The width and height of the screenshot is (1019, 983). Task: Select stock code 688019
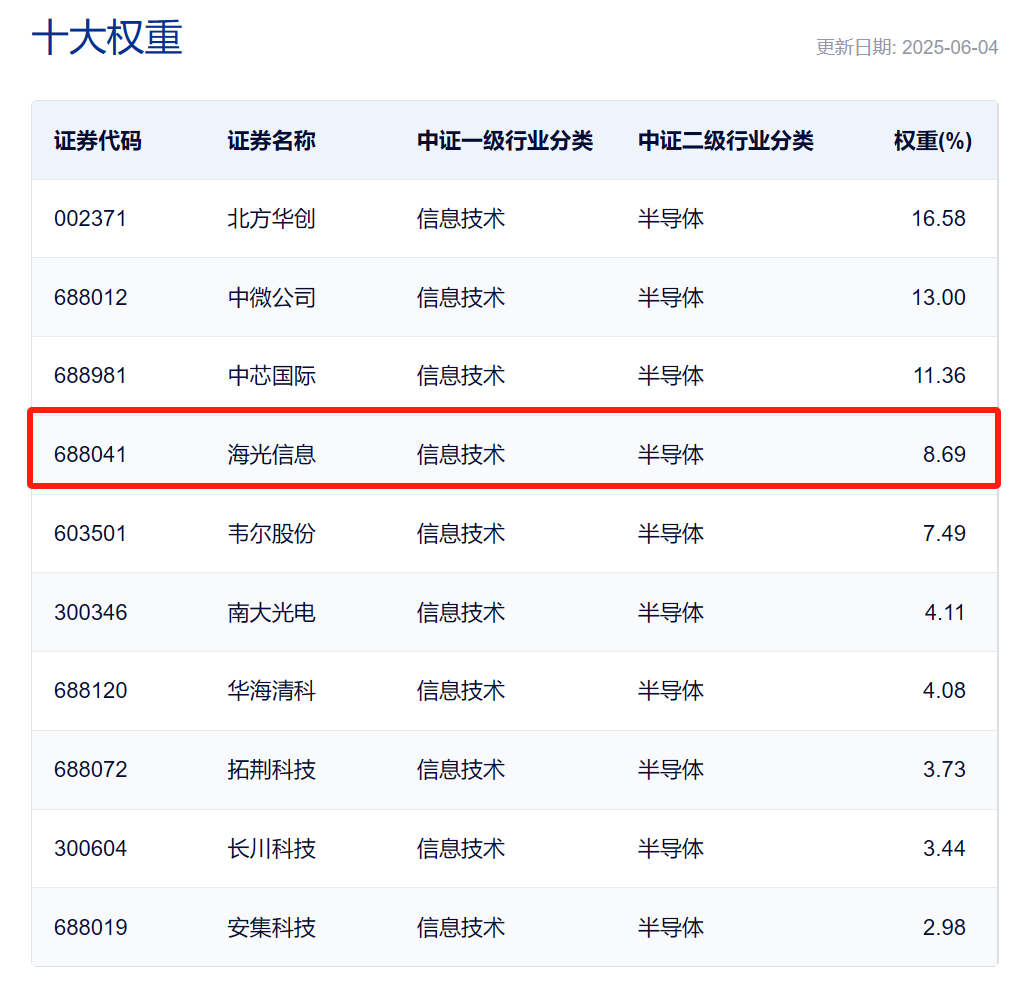click(90, 927)
